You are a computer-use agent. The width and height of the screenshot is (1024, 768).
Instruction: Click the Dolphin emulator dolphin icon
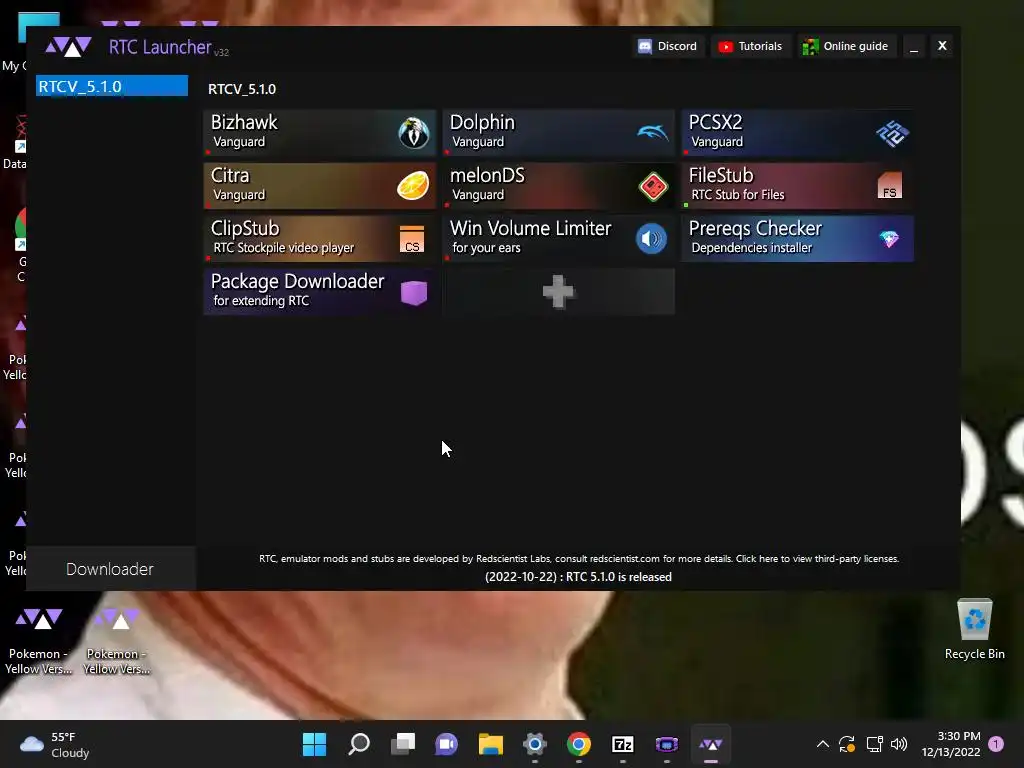(652, 133)
